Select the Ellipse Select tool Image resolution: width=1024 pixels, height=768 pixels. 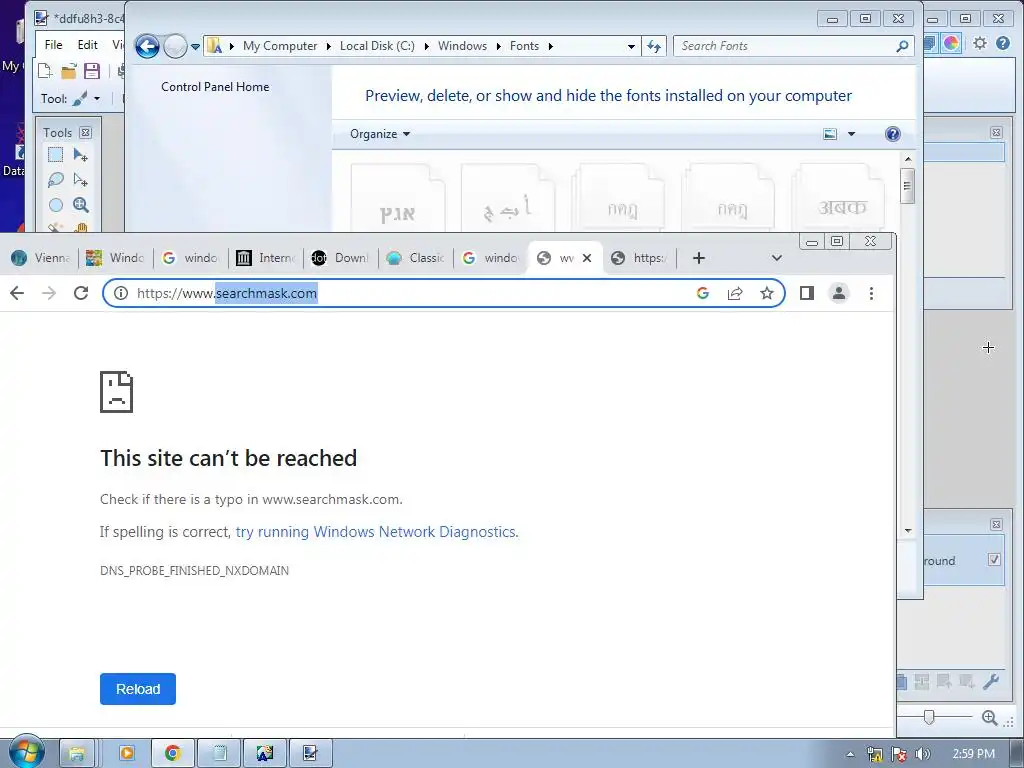pyautogui.click(x=56, y=205)
